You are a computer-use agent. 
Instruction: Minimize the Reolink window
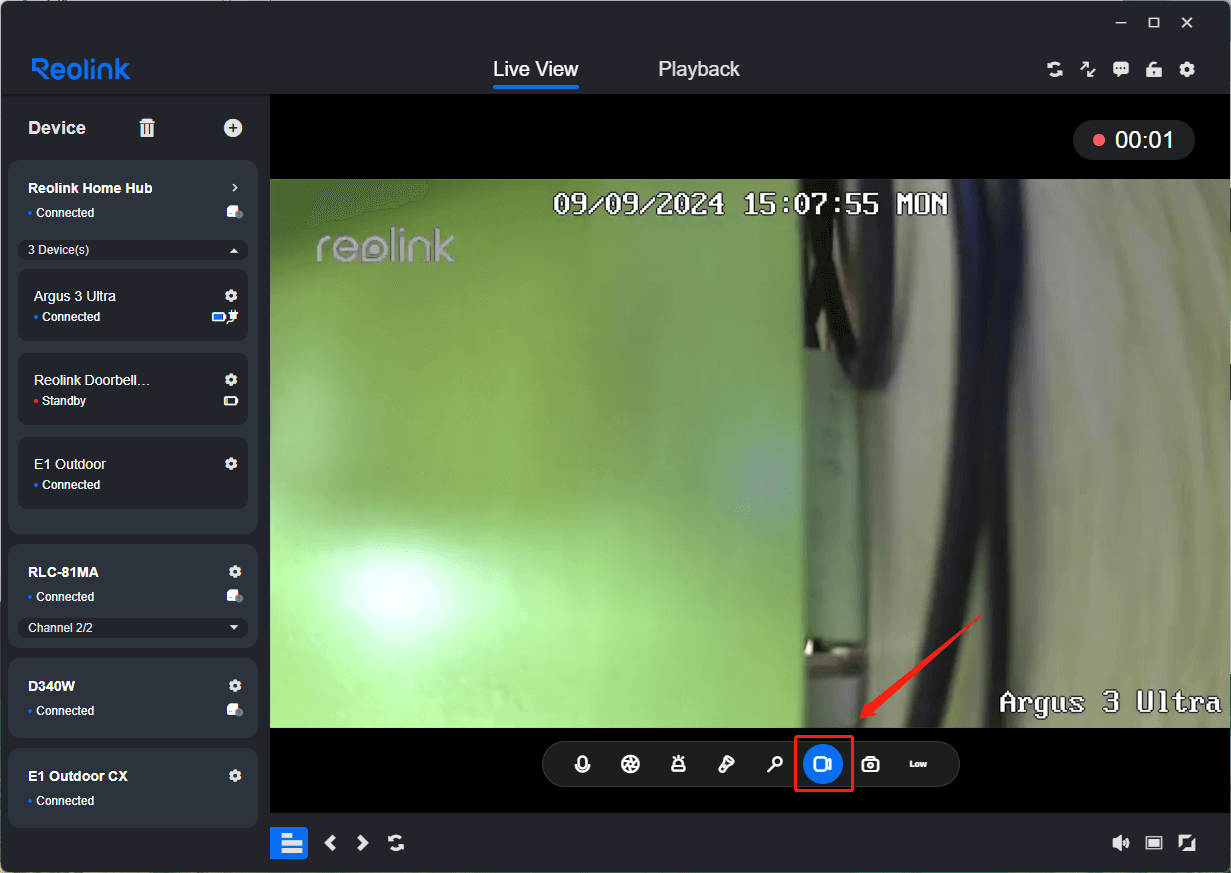pos(1120,22)
